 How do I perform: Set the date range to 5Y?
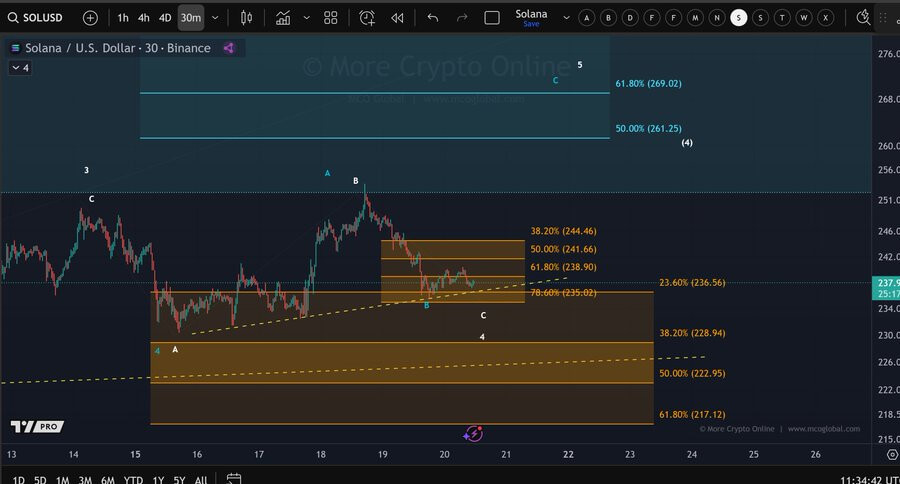point(180,479)
